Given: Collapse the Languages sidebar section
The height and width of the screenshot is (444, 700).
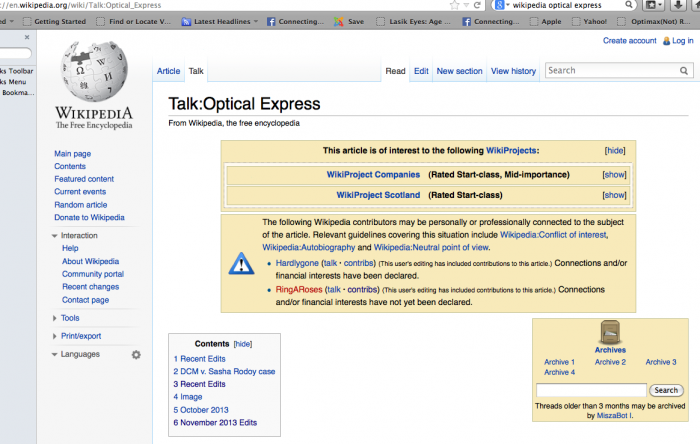Looking at the screenshot, I should pos(54,354).
